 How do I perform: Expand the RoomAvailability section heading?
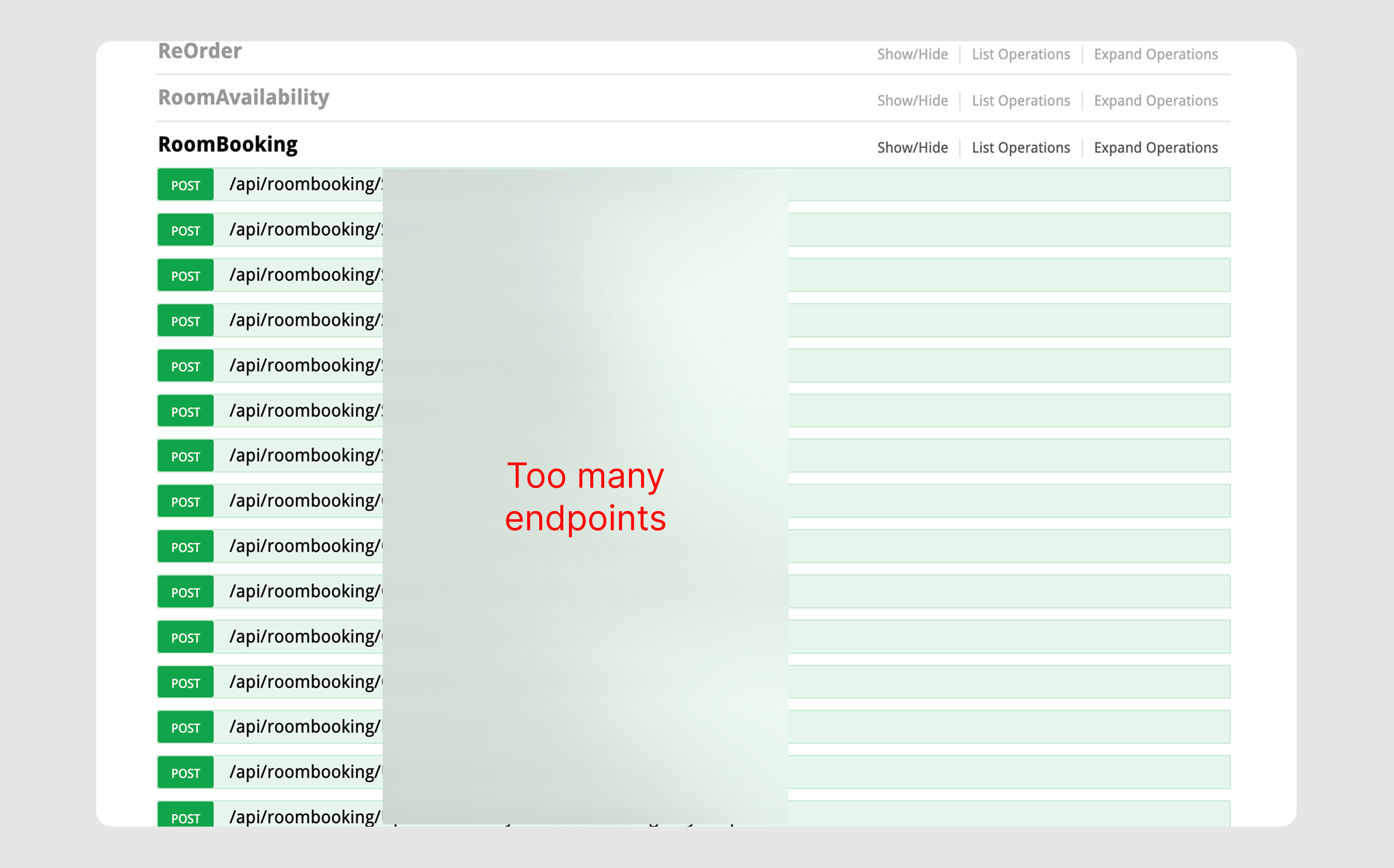[243, 97]
